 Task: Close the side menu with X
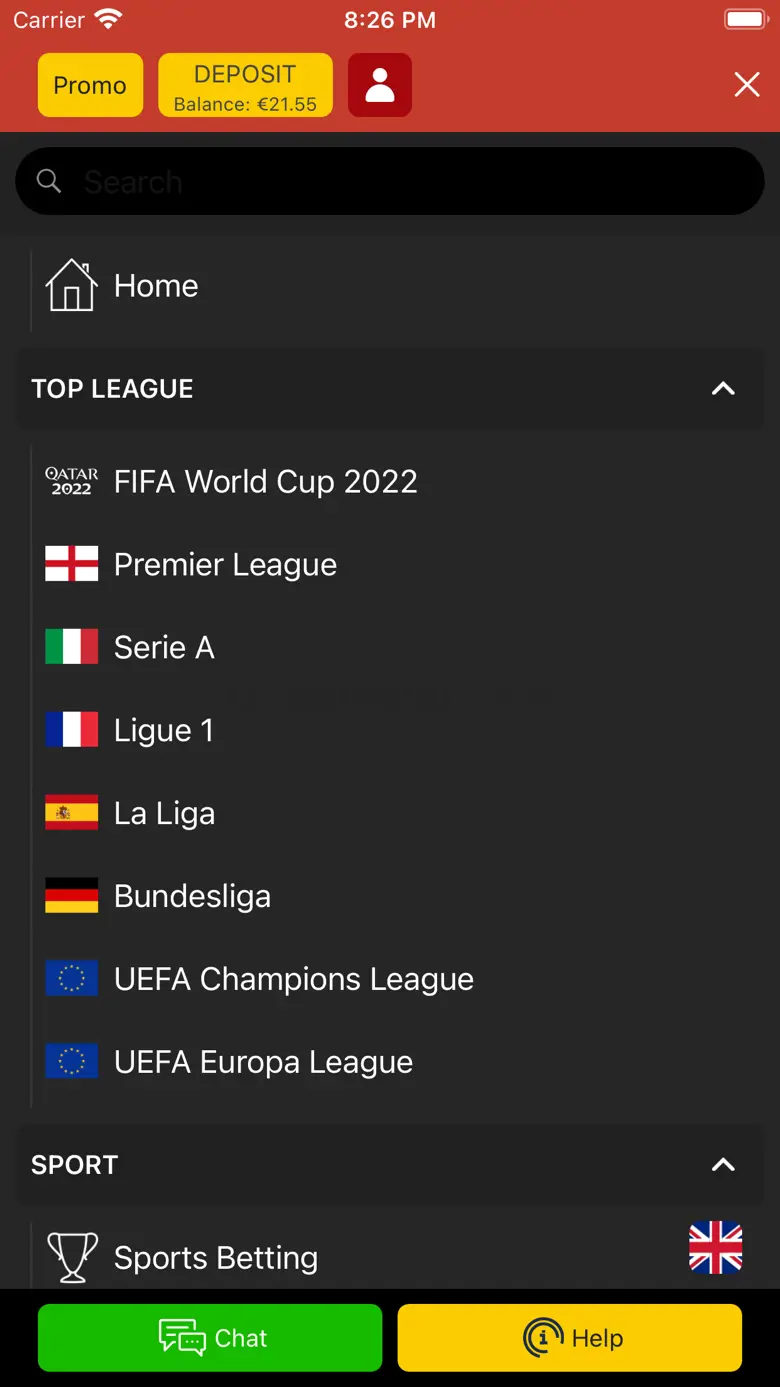point(747,85)
